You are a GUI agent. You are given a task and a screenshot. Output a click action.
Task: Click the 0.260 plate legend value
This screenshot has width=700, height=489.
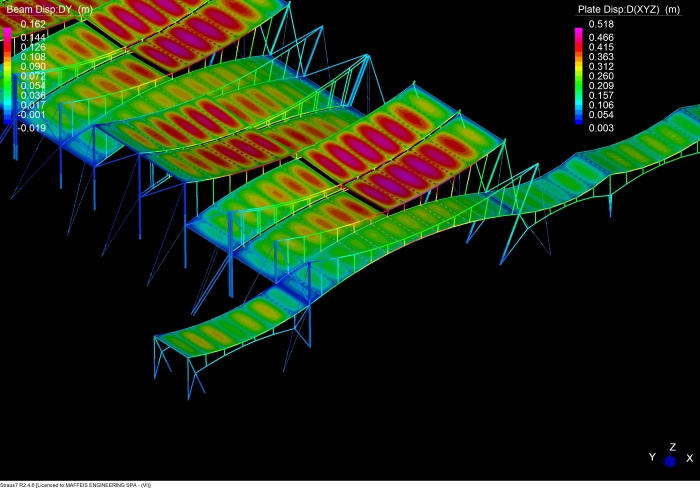point(601,76)
